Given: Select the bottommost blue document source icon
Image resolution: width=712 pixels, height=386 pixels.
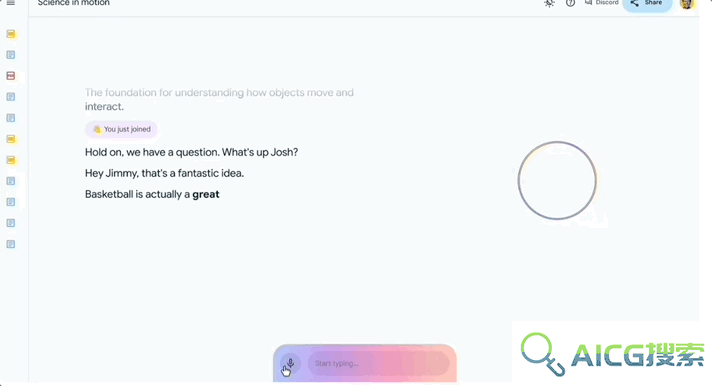Looking at the screenshot, I should click(11, 244).
